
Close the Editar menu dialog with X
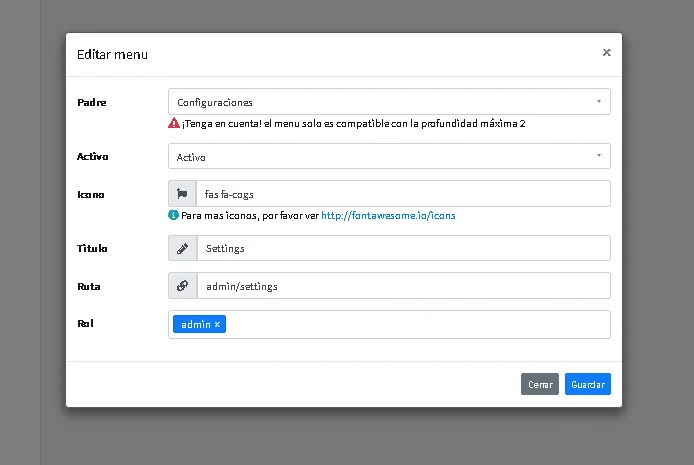point(606,53)
